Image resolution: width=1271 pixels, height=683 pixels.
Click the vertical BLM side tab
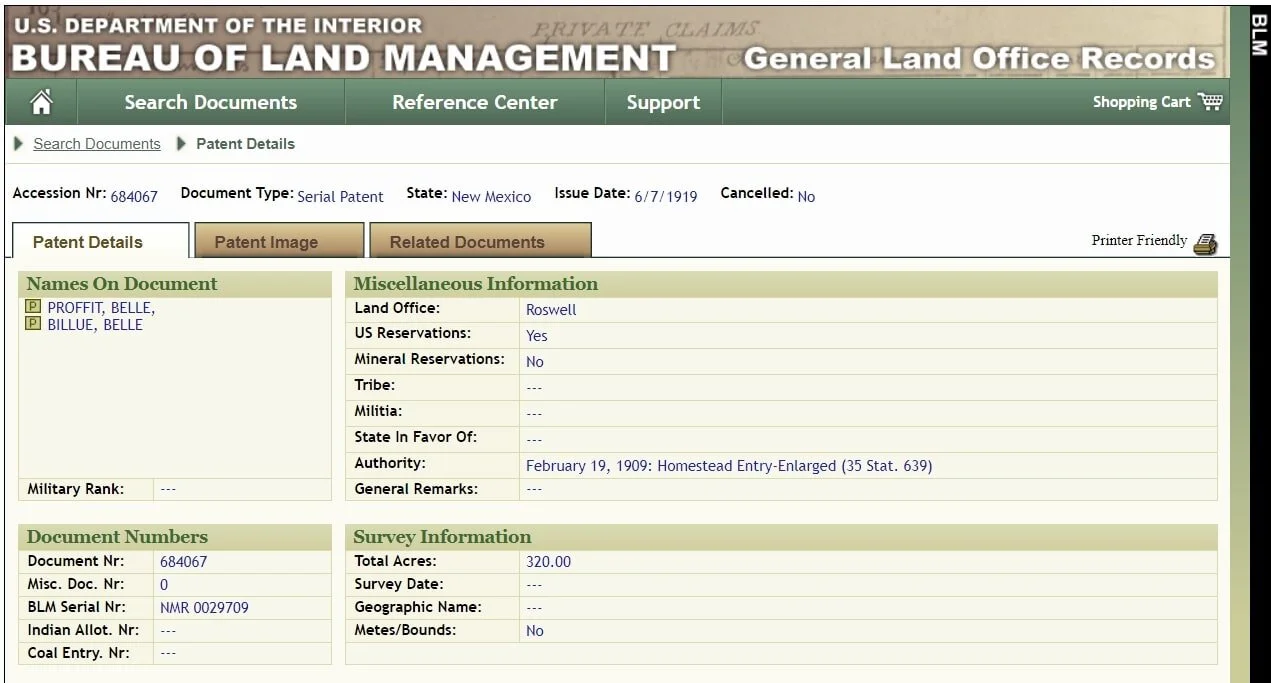point(1259,35)
